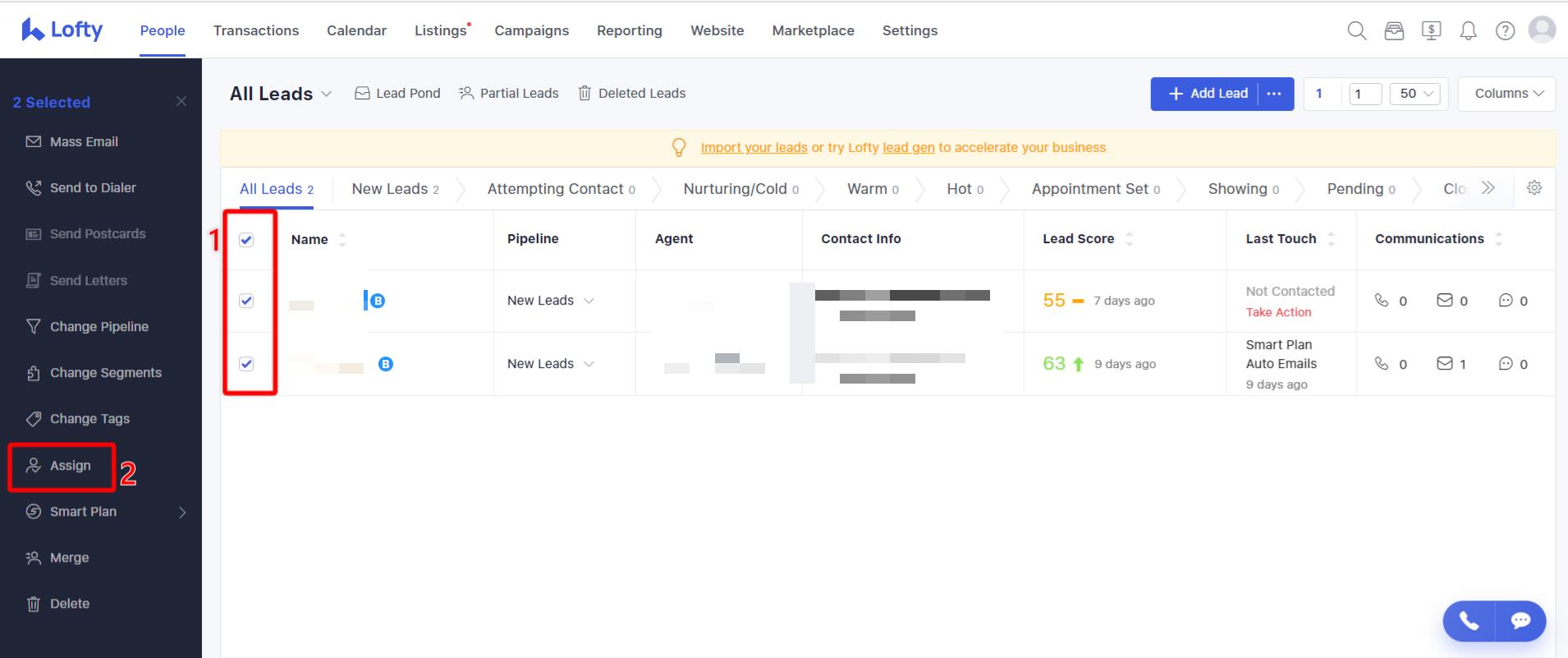This screenshot has height=658, width=1568.
Task: Click phone icon in lead score 55 row
Action: point(1382,300)
